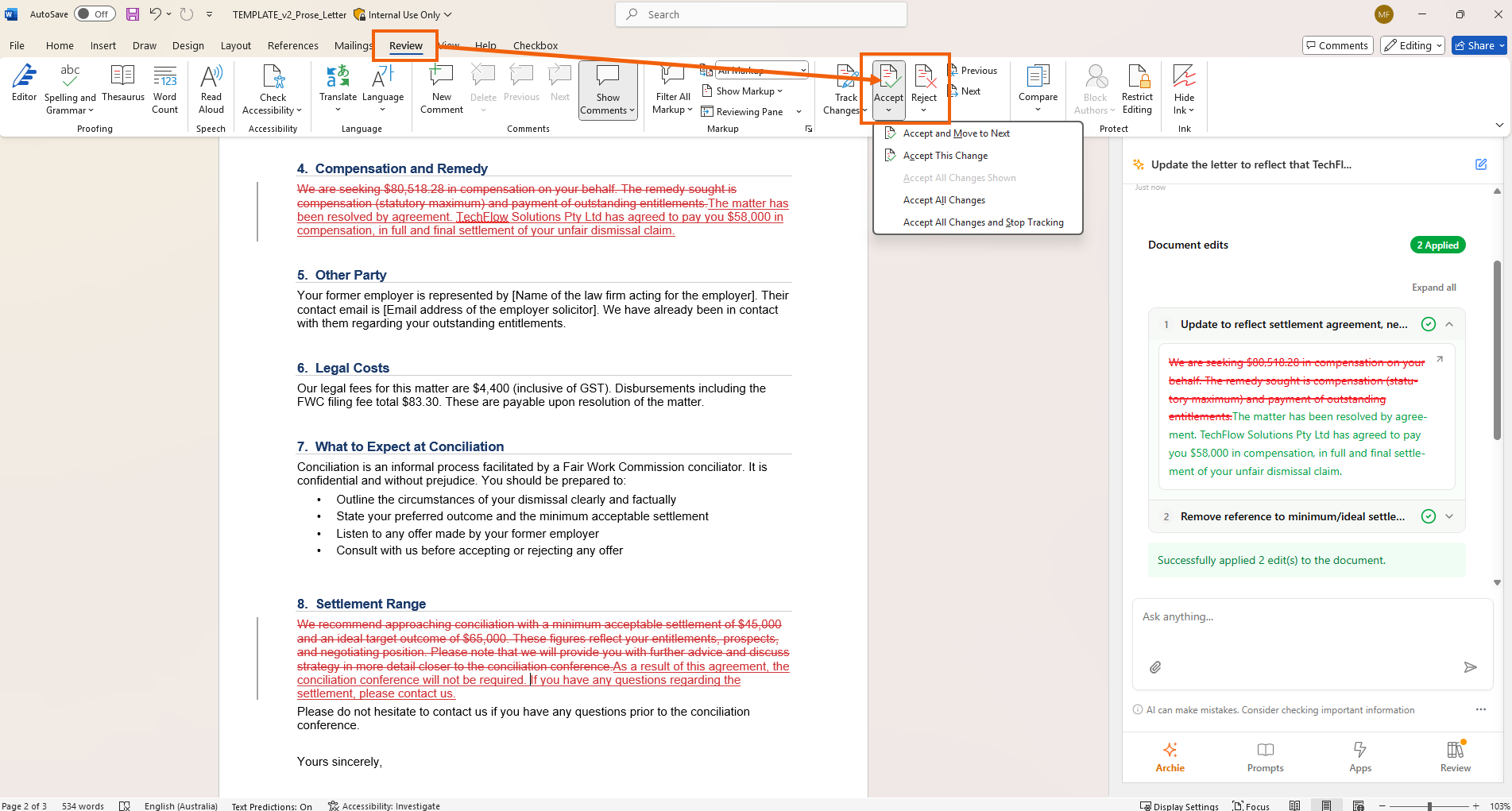
Task: Select Accept All Changes menu option
Action: [944, 200]
